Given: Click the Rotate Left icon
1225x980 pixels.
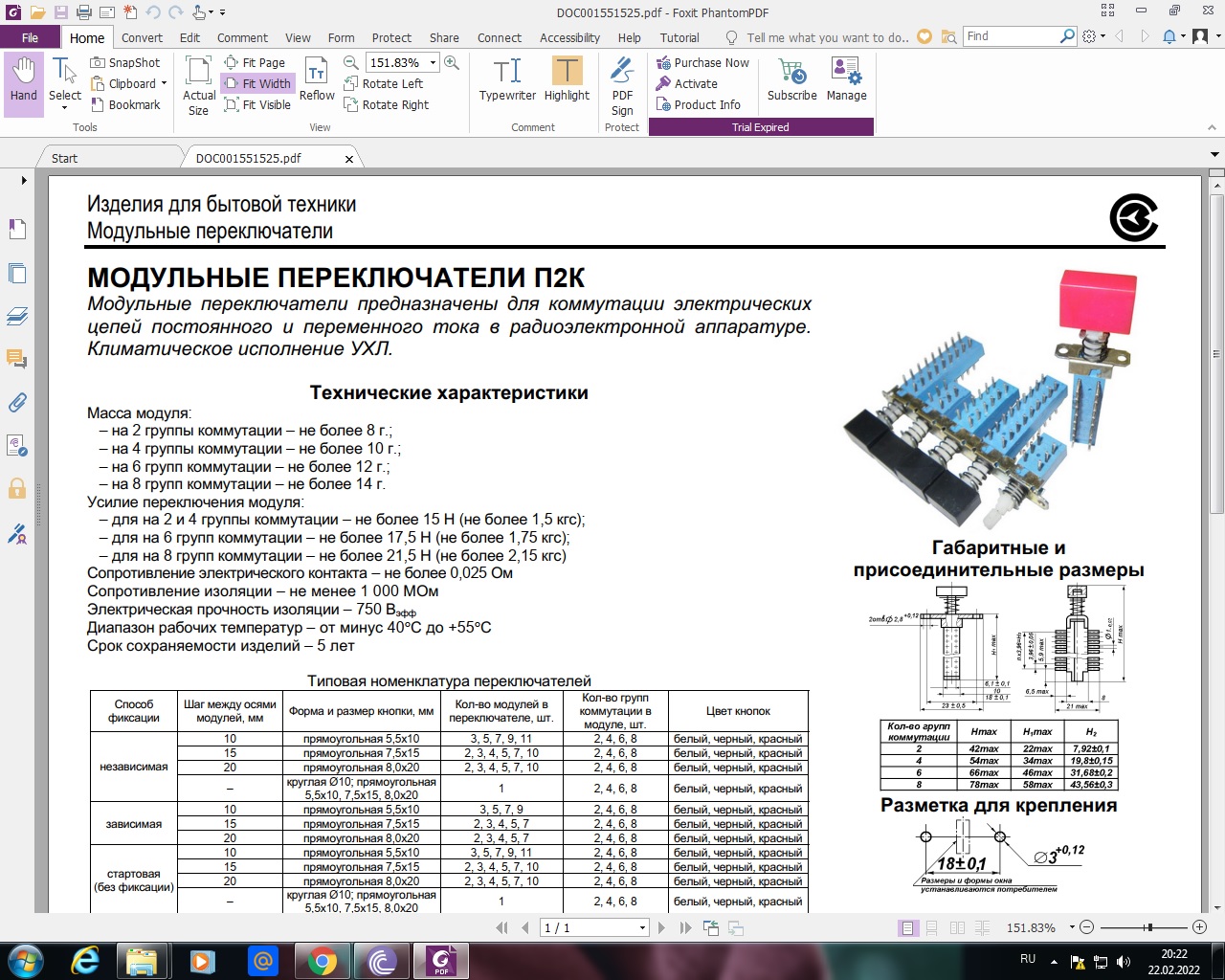Looking at the screenshot, I should click(350, 84).
